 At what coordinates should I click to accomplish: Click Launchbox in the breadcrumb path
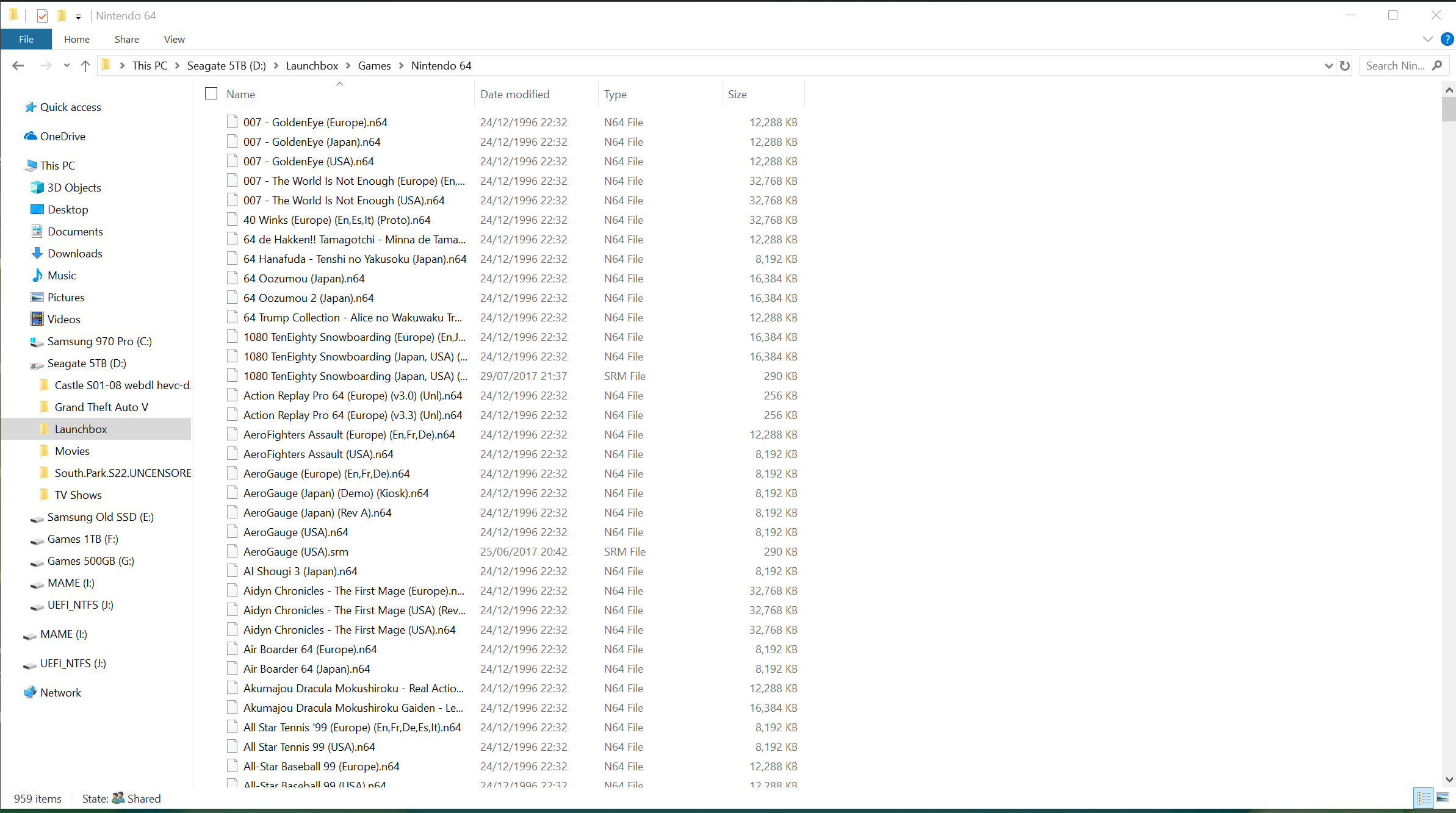312,65
